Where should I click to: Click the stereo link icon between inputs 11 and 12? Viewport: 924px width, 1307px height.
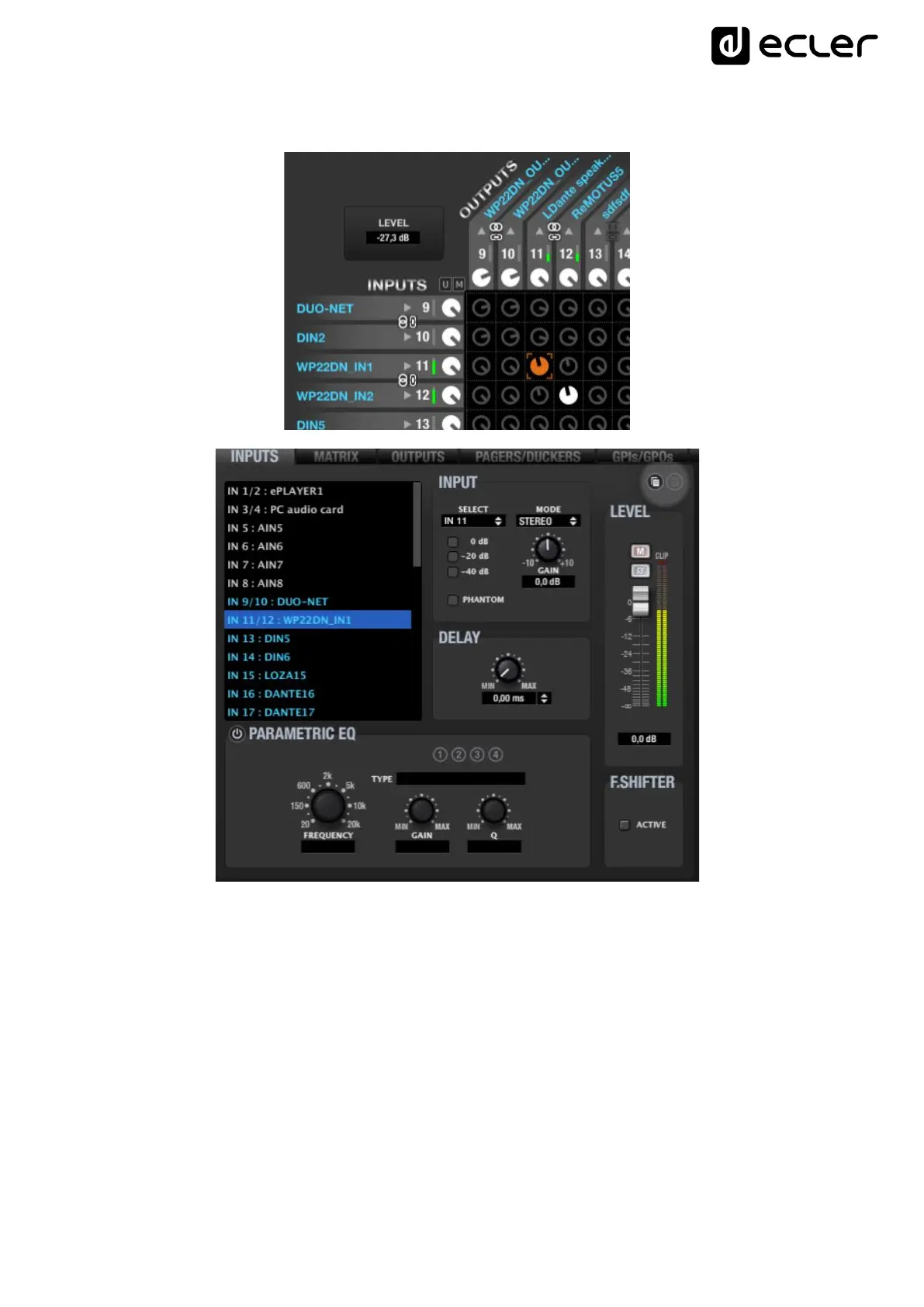(407, 380)
